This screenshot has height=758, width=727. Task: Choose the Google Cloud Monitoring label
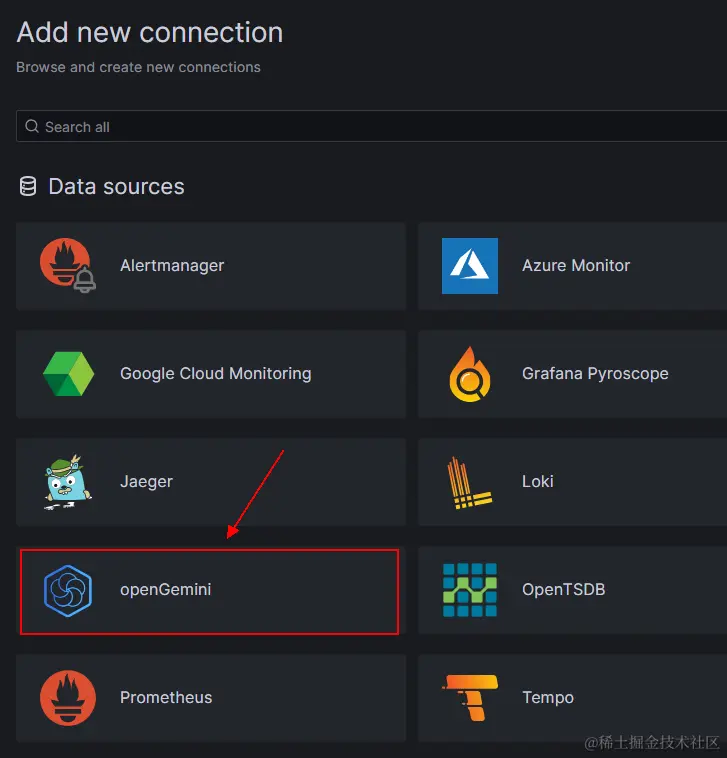216,374
